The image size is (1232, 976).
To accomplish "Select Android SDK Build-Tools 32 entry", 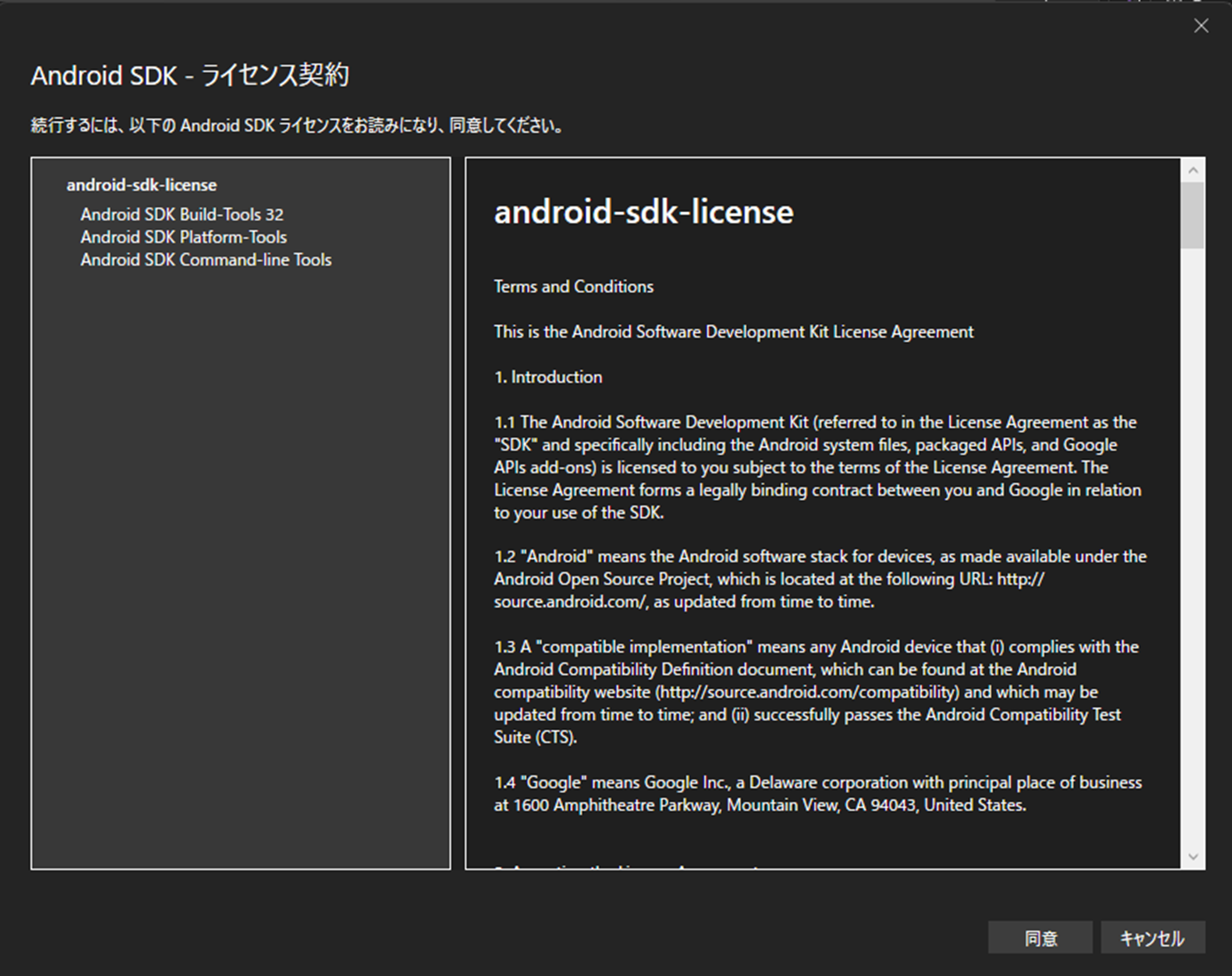I will click(x=182, y=214).
